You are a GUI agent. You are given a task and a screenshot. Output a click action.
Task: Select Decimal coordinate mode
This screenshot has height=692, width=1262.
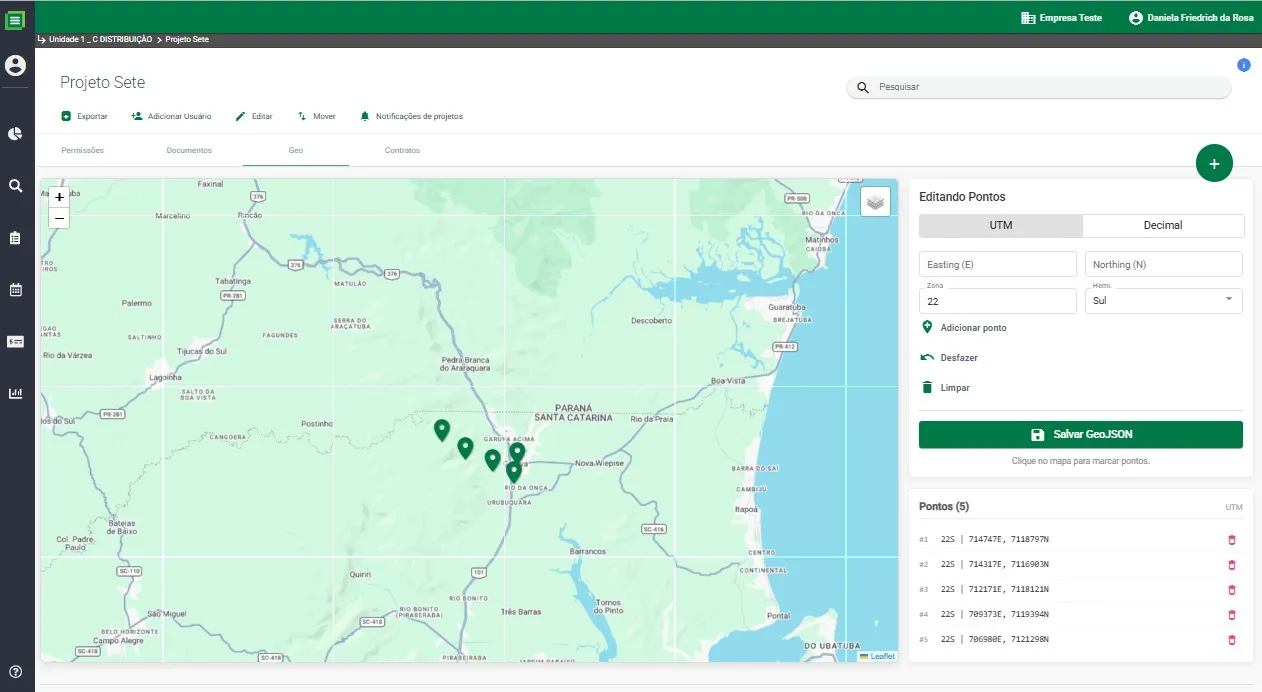[x=1163, y=225]
